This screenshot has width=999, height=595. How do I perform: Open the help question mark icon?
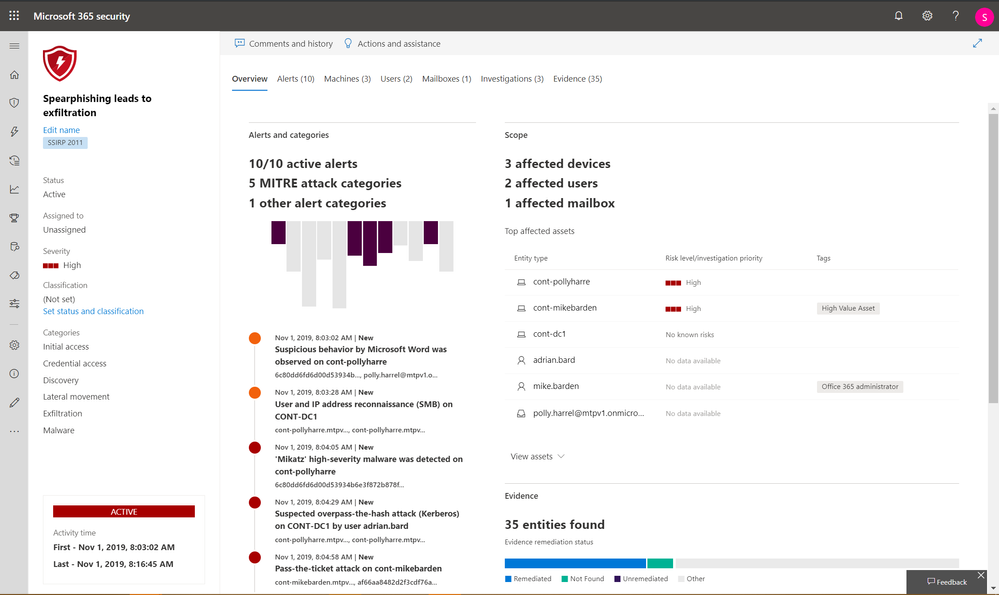pos(955,15)
